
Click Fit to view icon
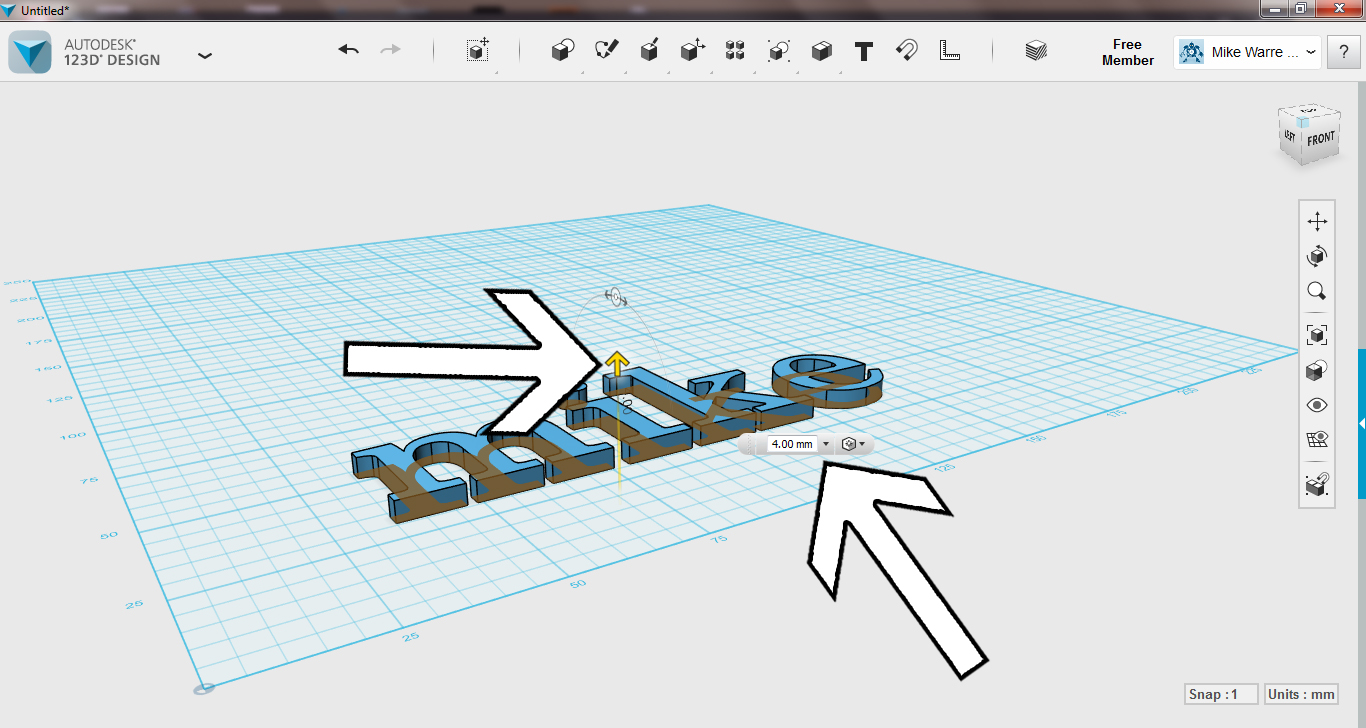(1317, 334)
